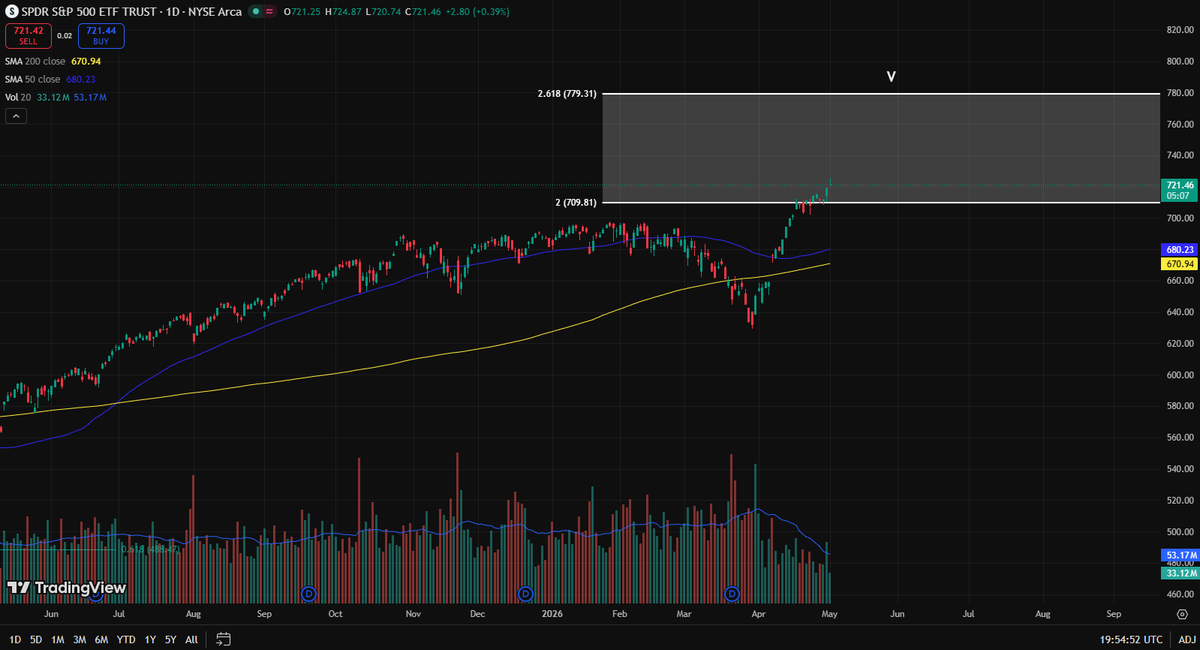Viewport: 1200px width, 650px height.
Task: Click the 600.00 price axis value
Action: [x=1181, y=374]
